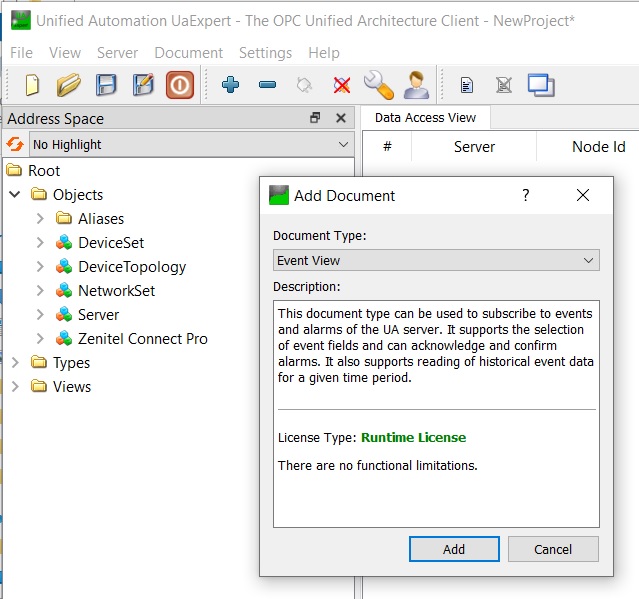Click the blue minus Remove Server icon
Image resolution: width=639 pixels, height=599 pixels.
click(267, 85)
